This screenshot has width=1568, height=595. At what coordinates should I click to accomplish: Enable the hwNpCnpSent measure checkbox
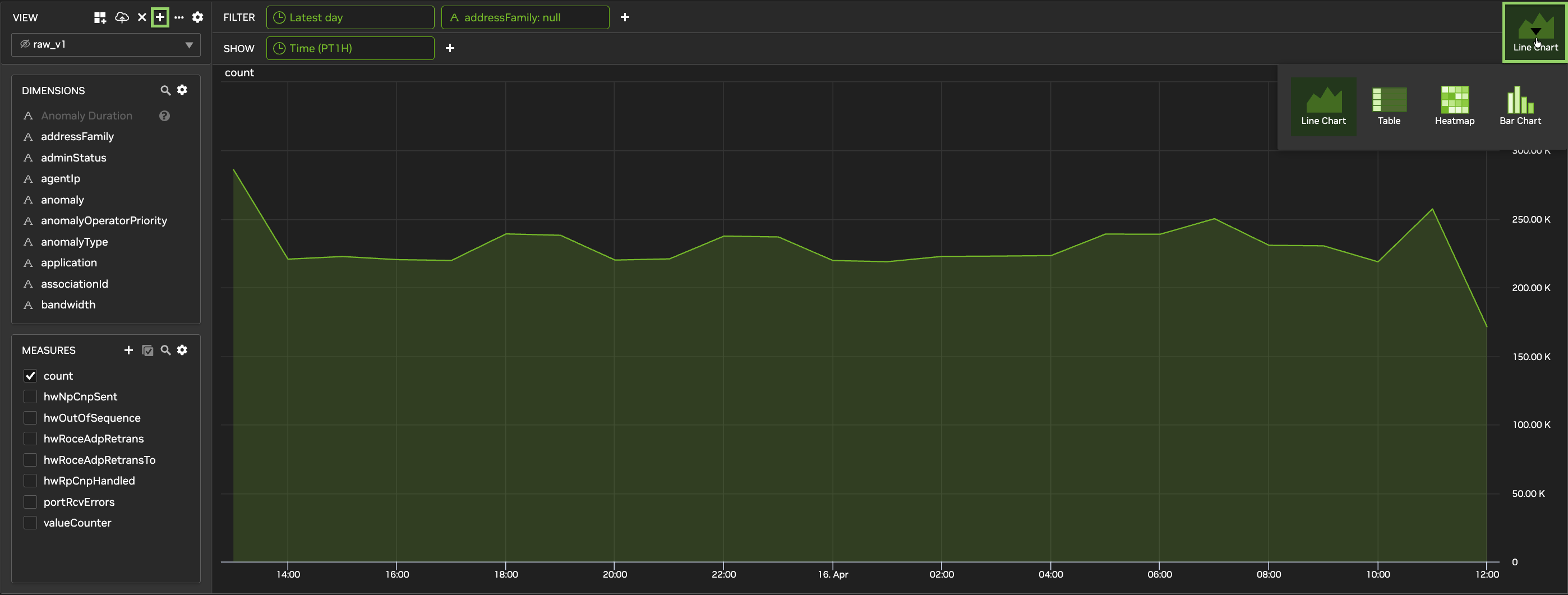point(30,396)
